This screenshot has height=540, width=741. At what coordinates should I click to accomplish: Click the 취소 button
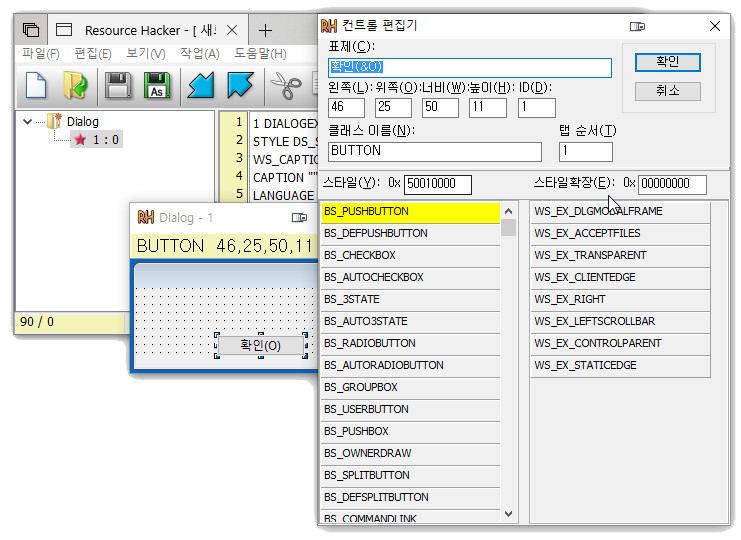point(667,91)
